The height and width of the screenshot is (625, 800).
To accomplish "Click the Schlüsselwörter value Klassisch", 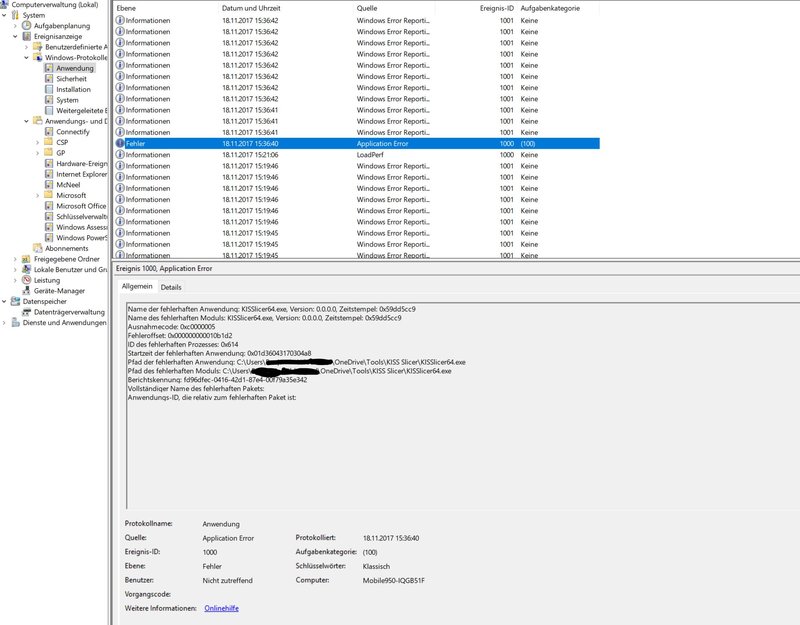I will [376, 566].
